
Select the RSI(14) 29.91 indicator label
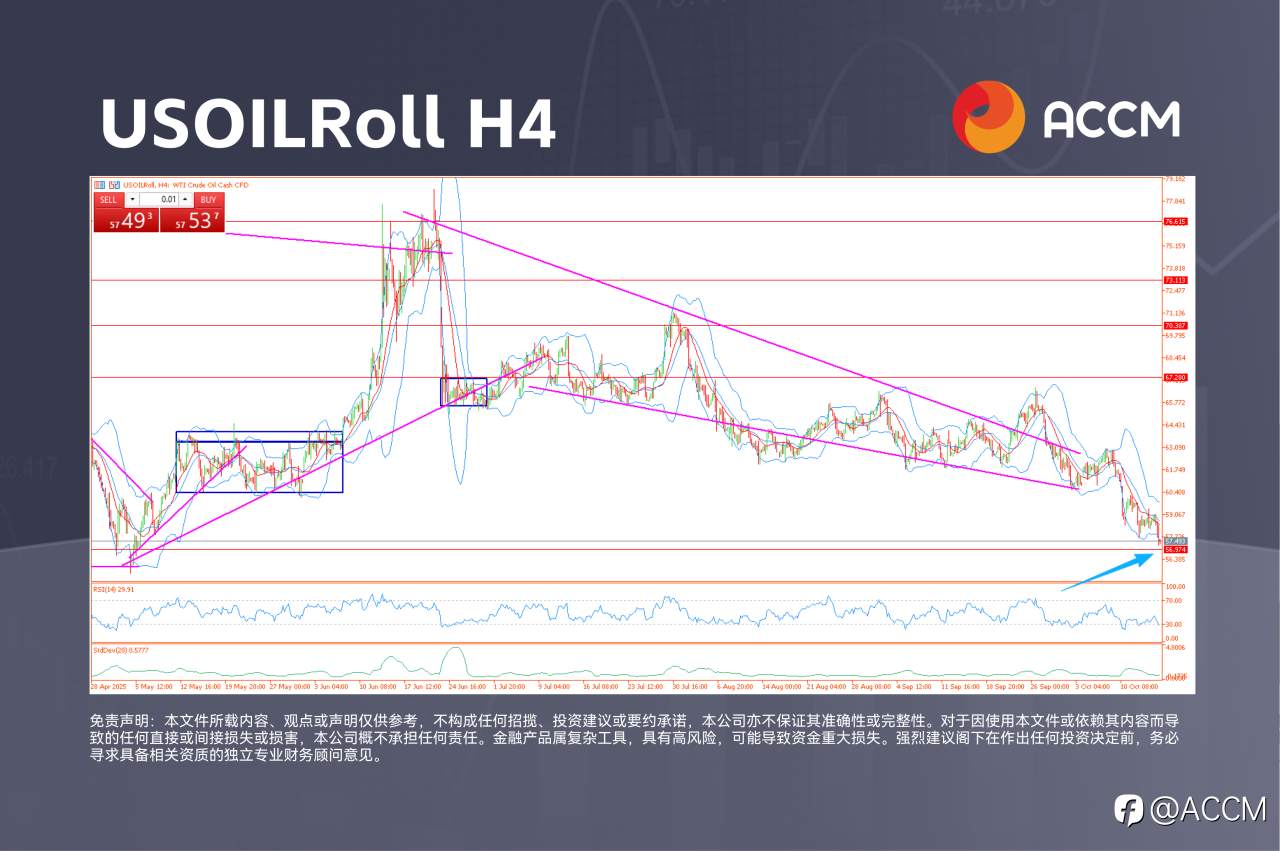(x=115, y=590)
